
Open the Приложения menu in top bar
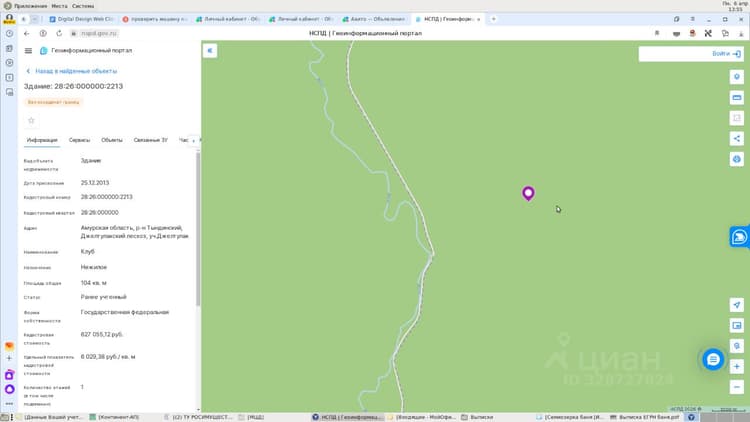coord(30,6)
